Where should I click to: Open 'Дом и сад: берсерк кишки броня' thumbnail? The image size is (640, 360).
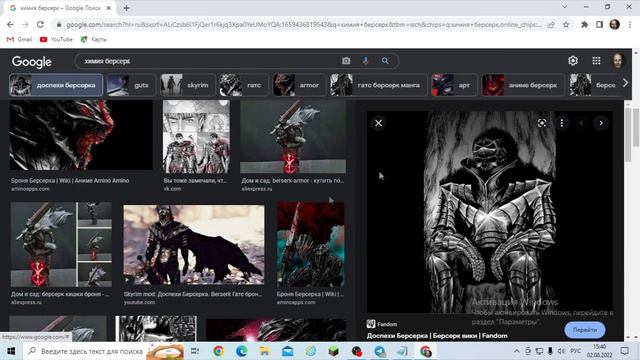pos(61,244)
